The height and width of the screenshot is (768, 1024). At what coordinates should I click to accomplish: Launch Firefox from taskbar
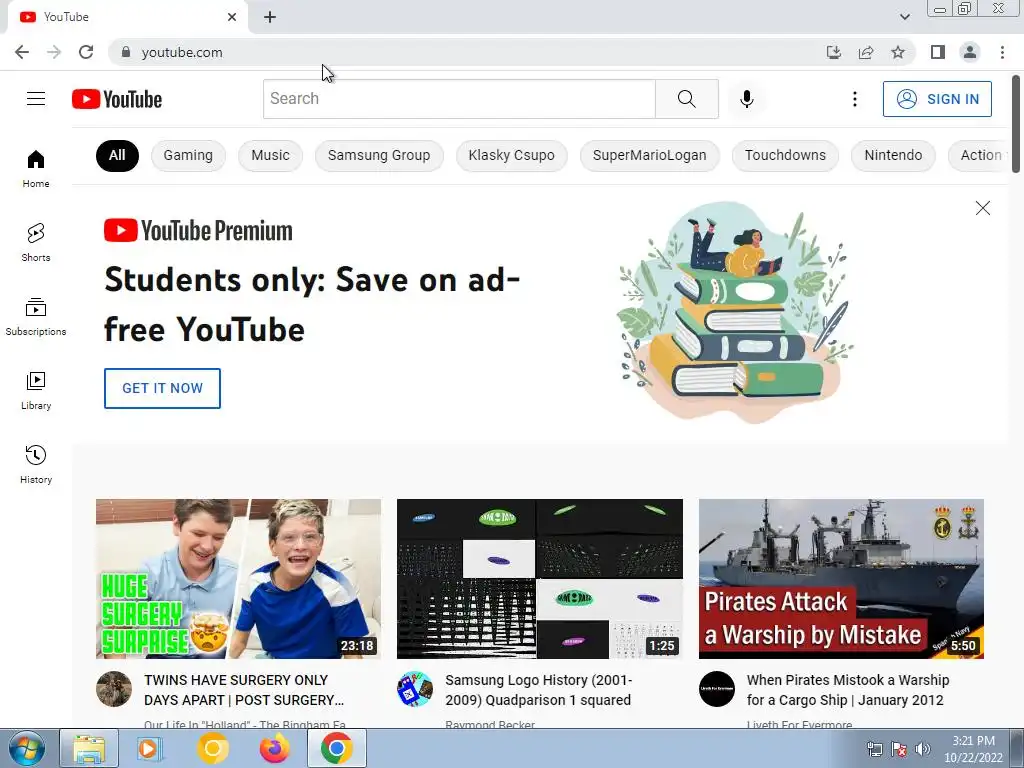click(x=274, y=748)
